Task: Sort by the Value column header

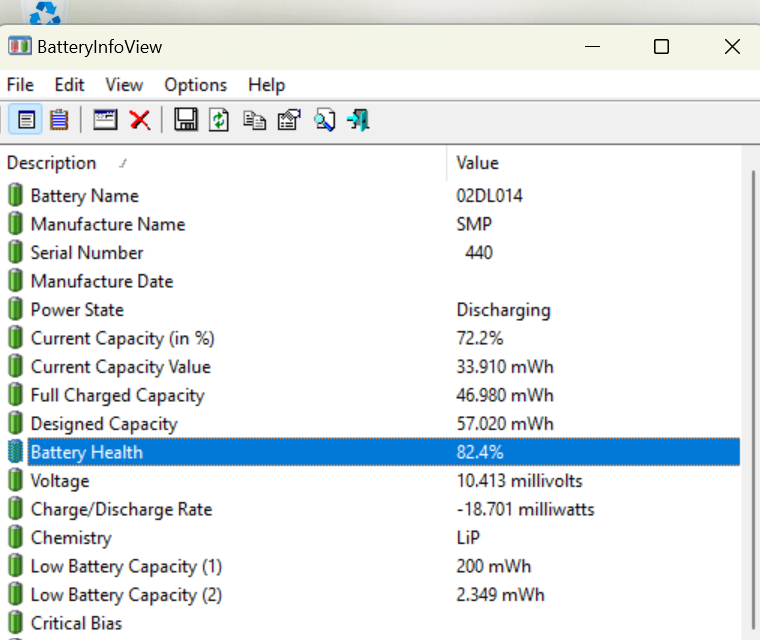Action: pos(594,163)
